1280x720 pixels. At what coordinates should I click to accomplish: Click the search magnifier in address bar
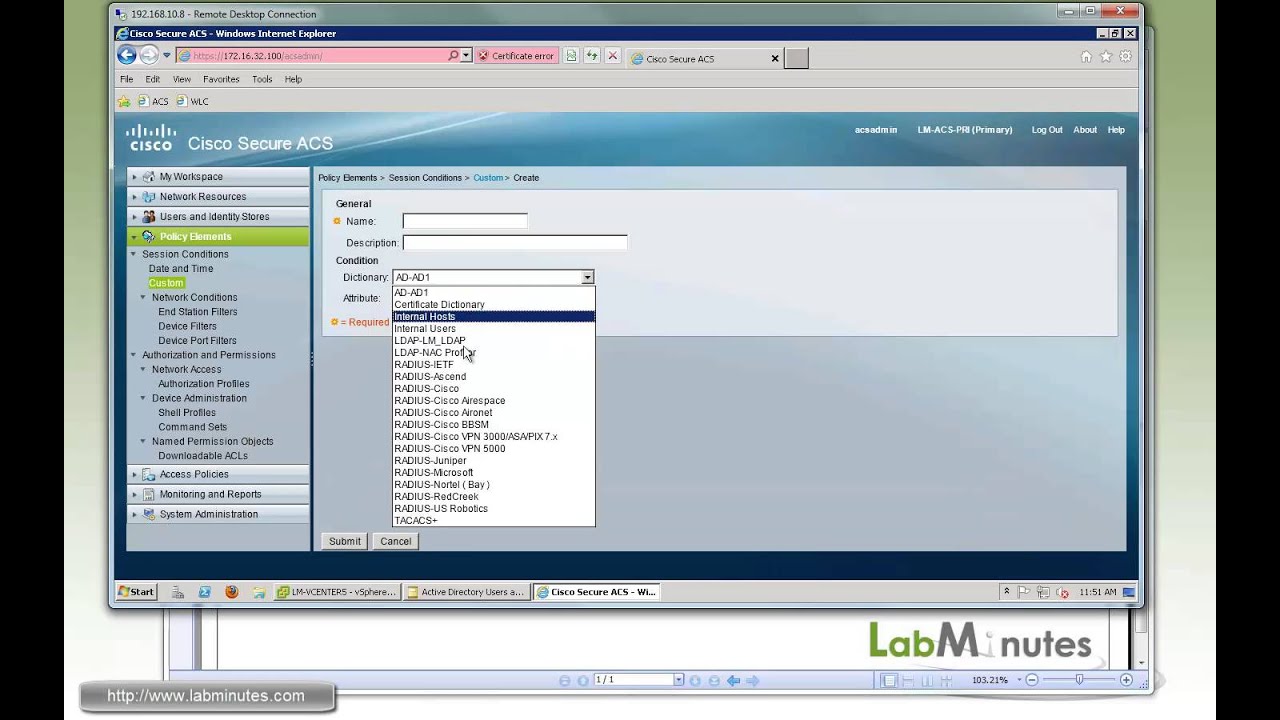(x=453, y=56)
